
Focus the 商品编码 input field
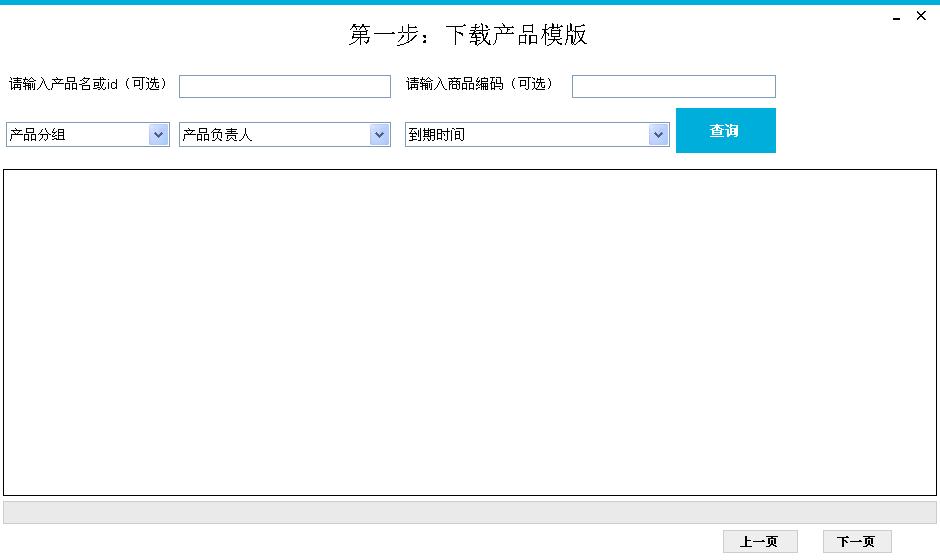point(673,87)
